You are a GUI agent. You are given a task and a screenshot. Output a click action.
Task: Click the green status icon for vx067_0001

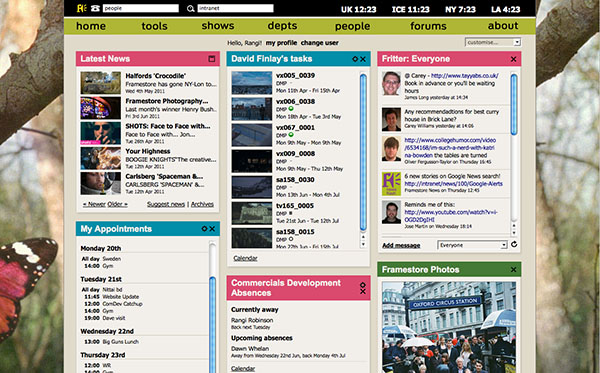291,135
